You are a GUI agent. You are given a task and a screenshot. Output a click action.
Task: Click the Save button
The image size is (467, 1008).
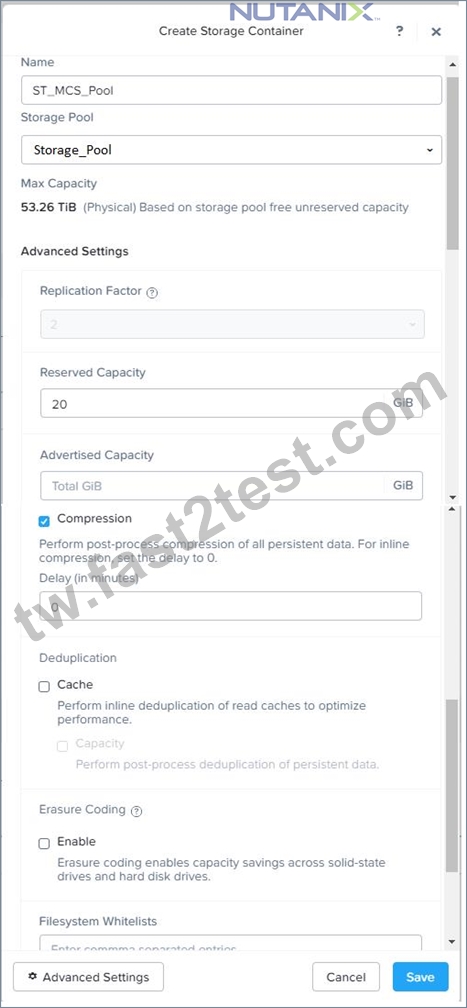coord(420,976)
